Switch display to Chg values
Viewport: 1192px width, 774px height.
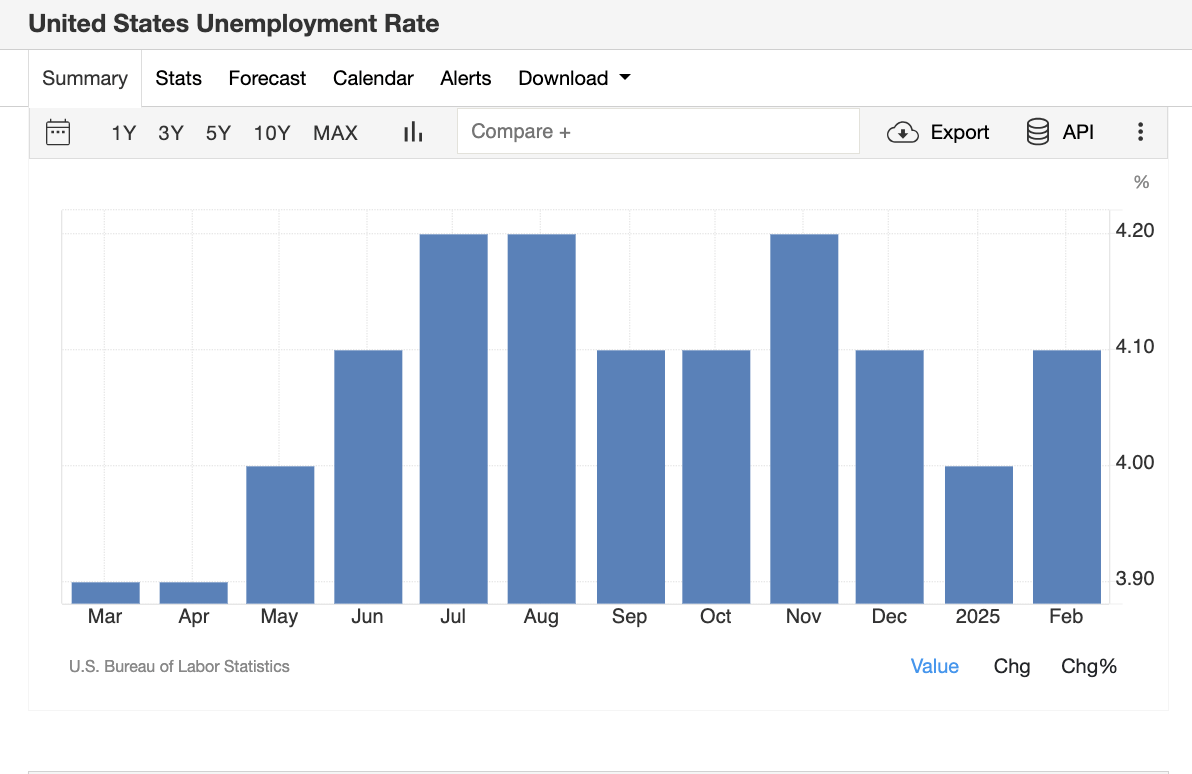1011,666
